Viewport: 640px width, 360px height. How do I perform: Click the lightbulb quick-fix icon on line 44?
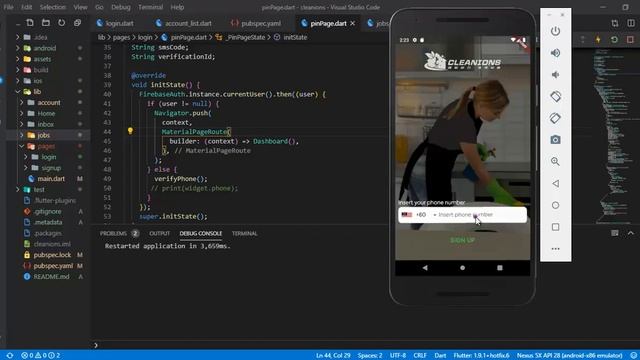[130, 131]
